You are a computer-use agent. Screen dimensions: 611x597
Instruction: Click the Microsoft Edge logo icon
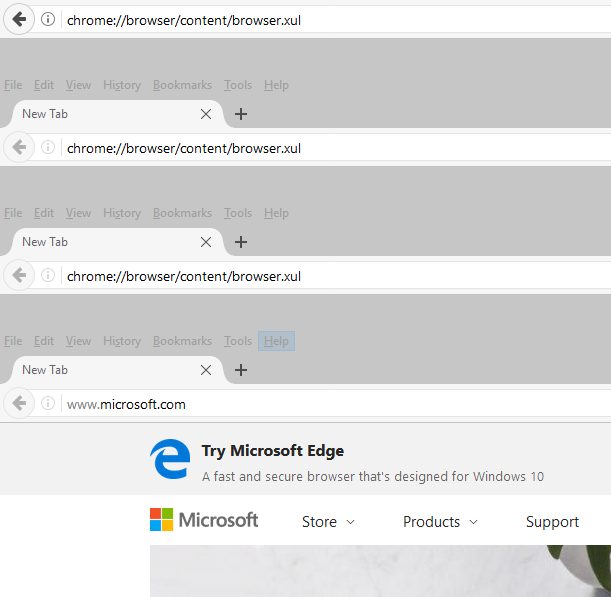pos(170,459)
